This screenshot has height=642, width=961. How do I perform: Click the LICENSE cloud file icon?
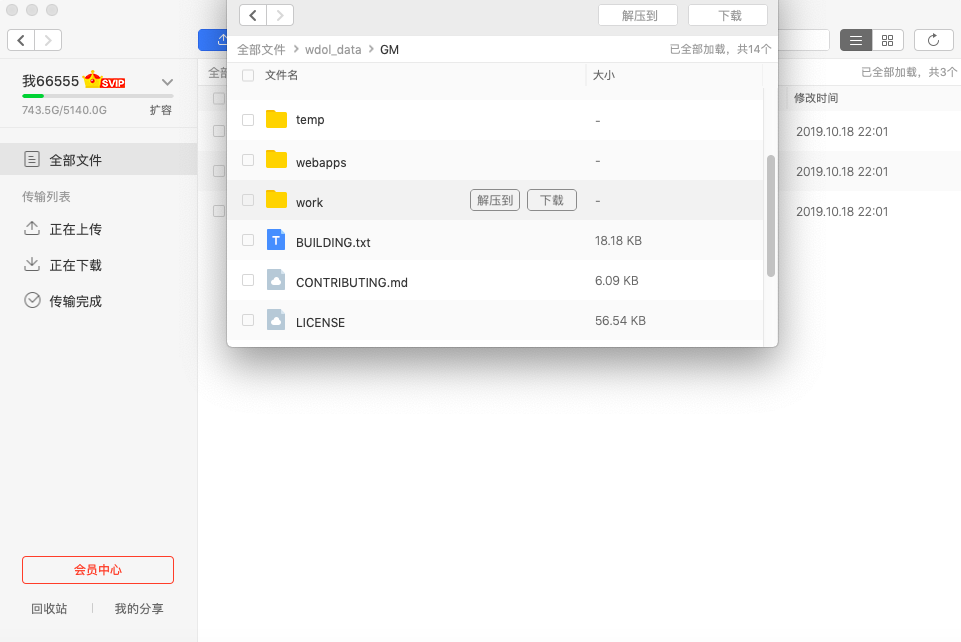[x=276, y=321]
